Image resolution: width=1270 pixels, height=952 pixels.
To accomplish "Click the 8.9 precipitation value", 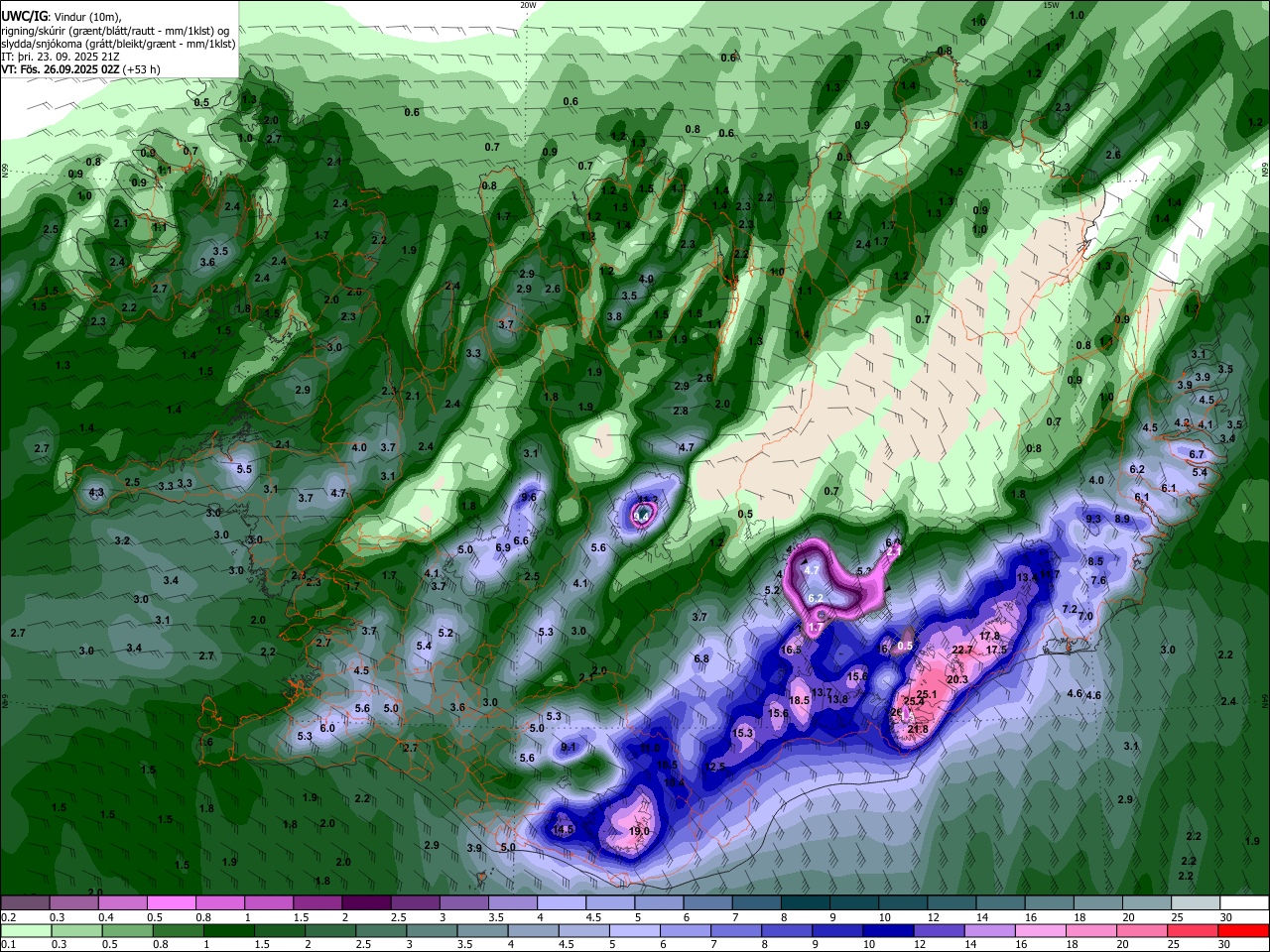I will click(x=1122, y=520).
